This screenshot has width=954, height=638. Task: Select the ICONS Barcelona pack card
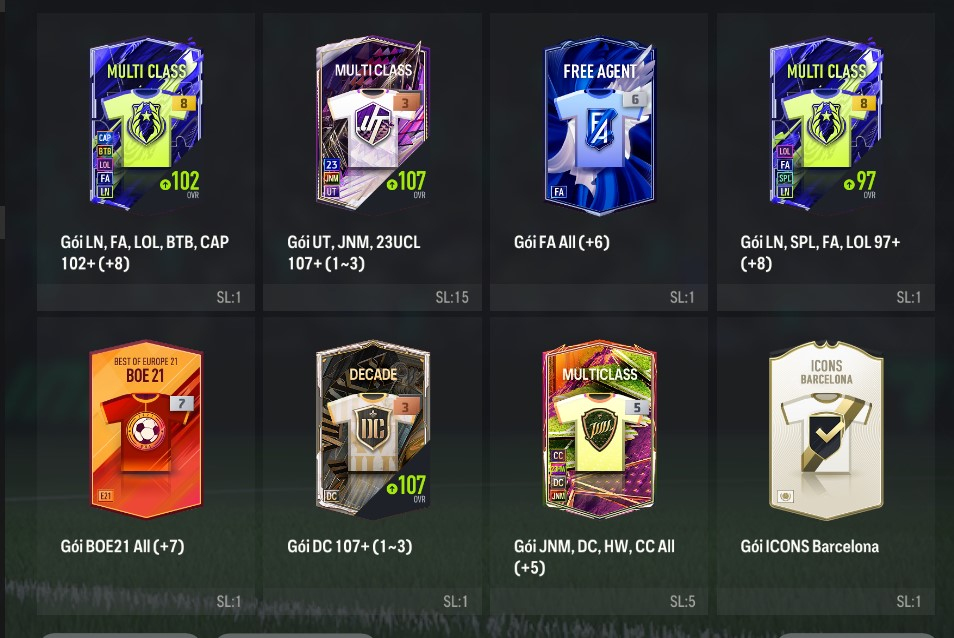click(x=826, y=430)
